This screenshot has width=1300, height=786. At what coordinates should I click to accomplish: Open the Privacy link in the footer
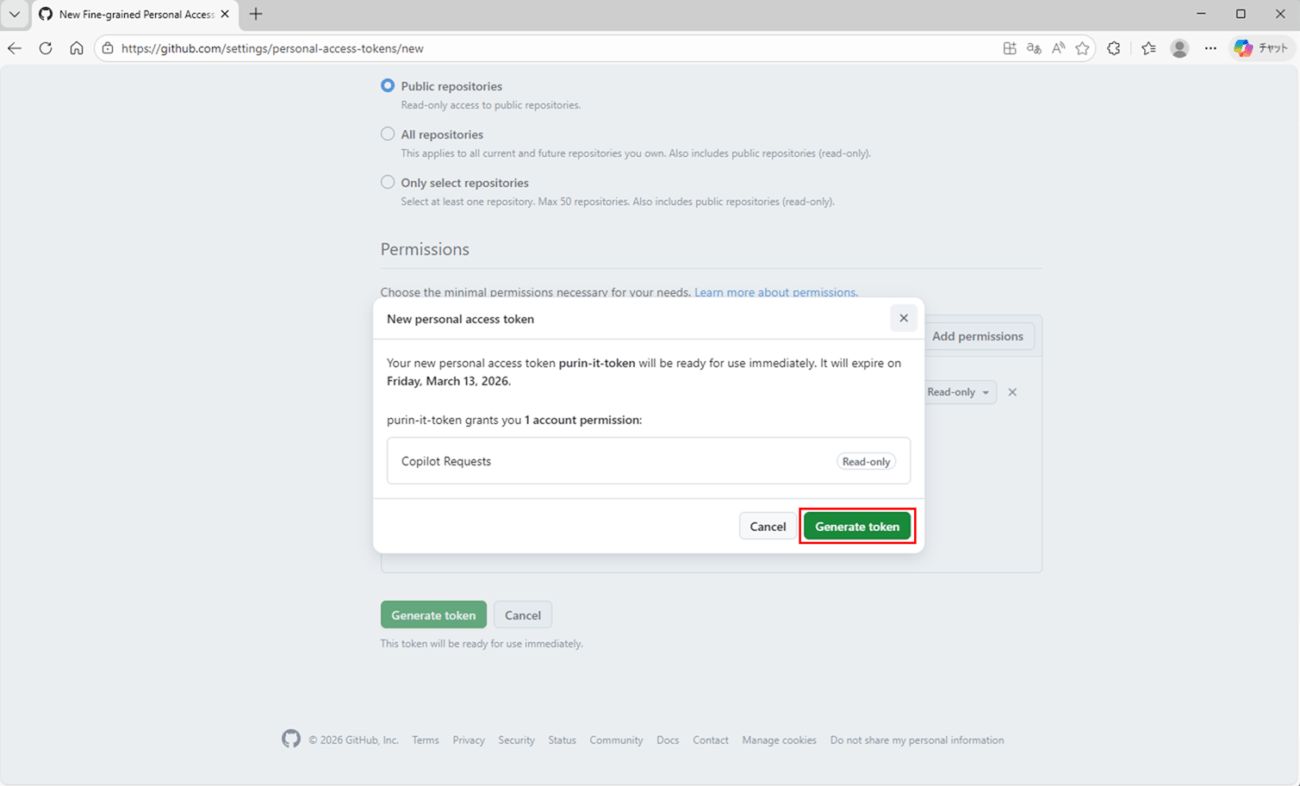(x=468, y=739)
